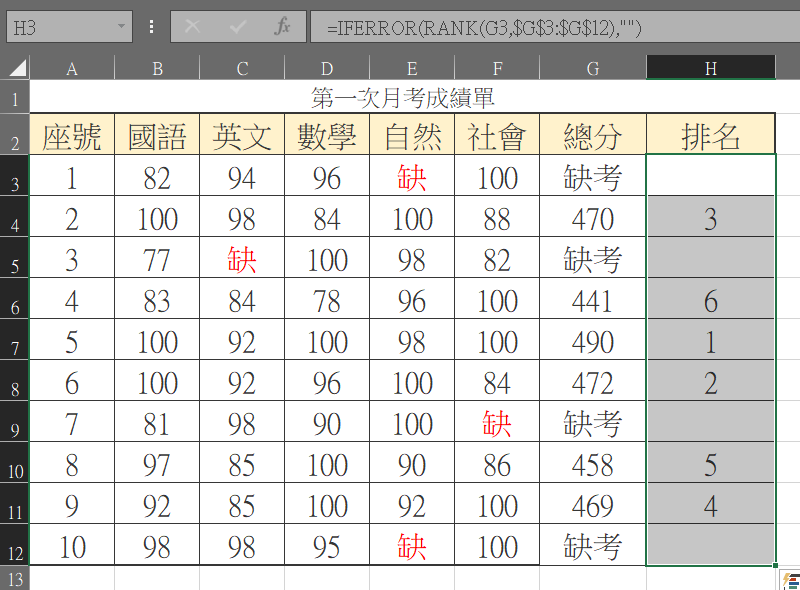Select row 13 header

click(15, 578)
